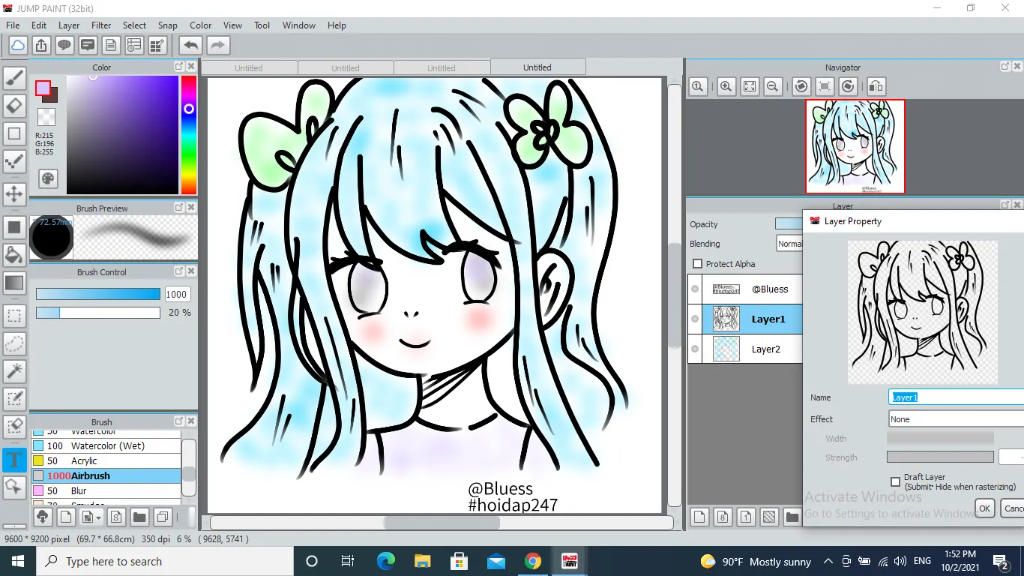Screen dimensions: 1024x576
Task: Check the Draft Layer checkbox
Action: [895, 482]
